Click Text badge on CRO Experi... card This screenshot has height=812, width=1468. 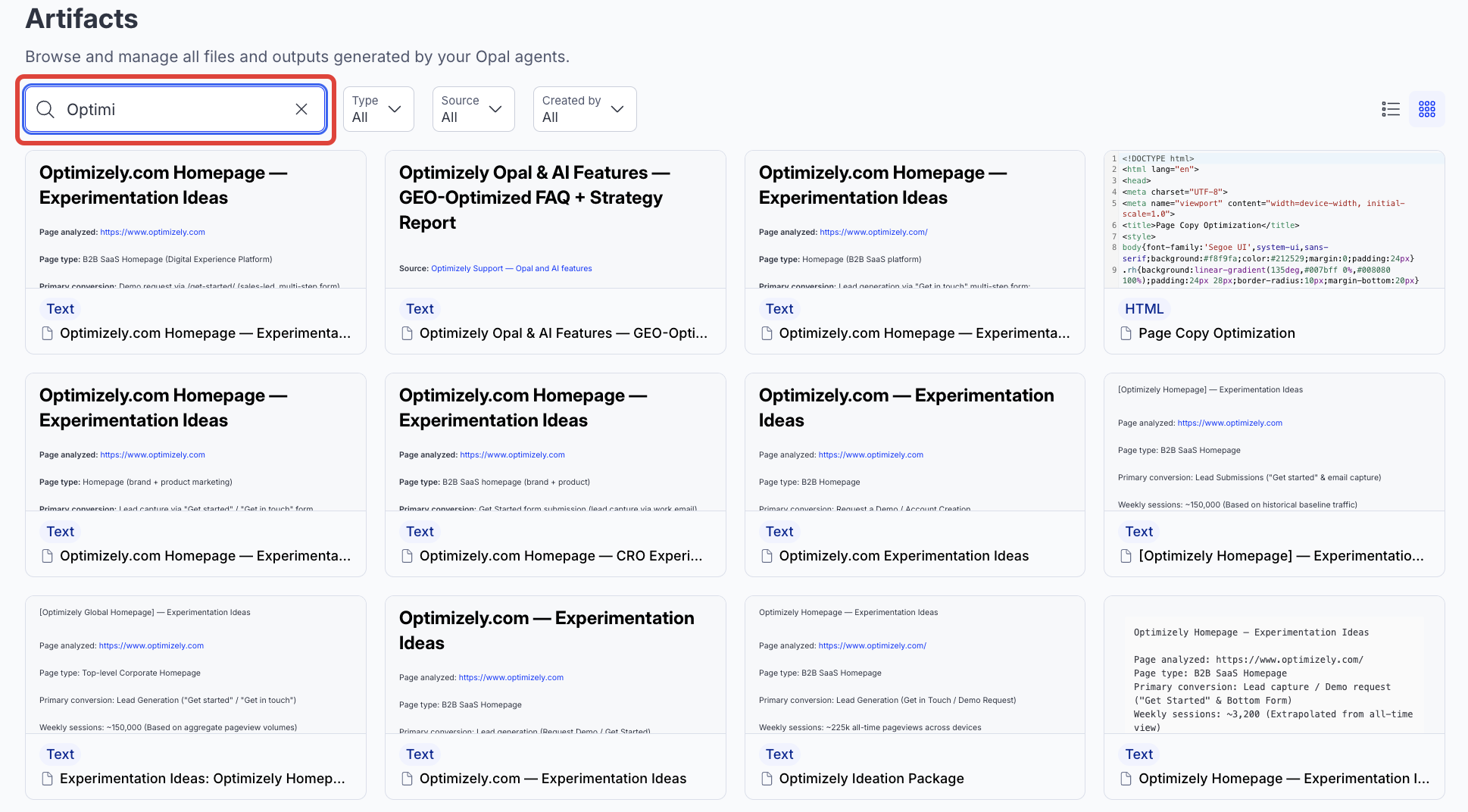click(420, 532)
